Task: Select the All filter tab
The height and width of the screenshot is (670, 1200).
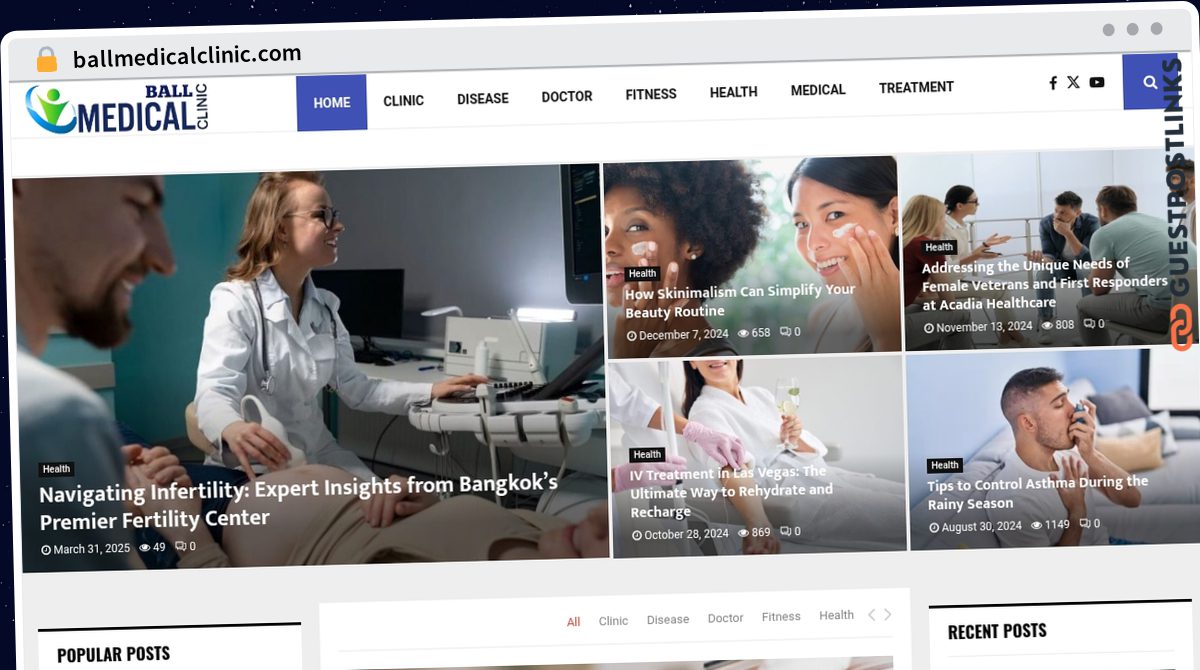Action: point(573,621)
